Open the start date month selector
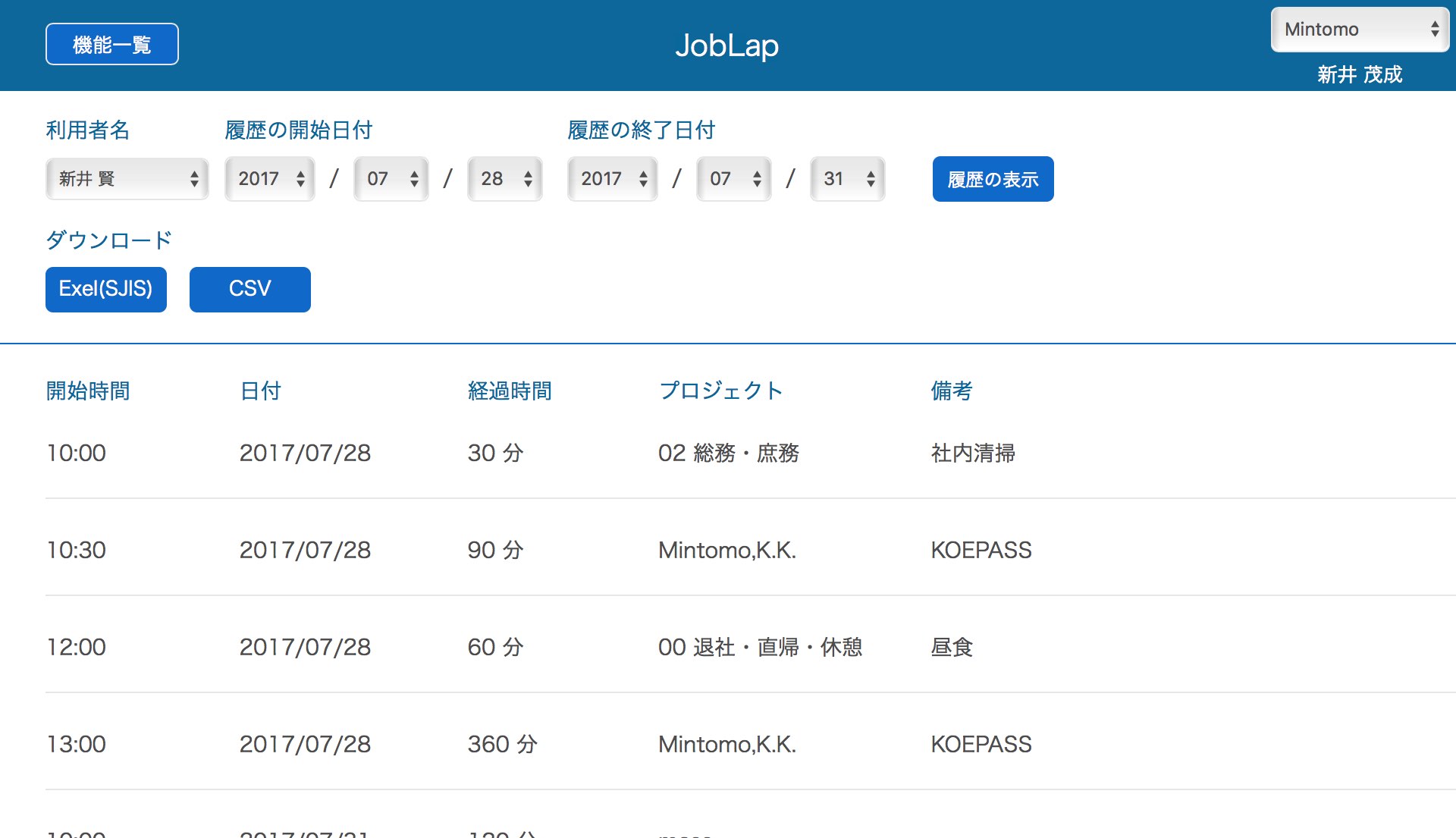Screen dimensions: 1456x838 pos(390,179)
